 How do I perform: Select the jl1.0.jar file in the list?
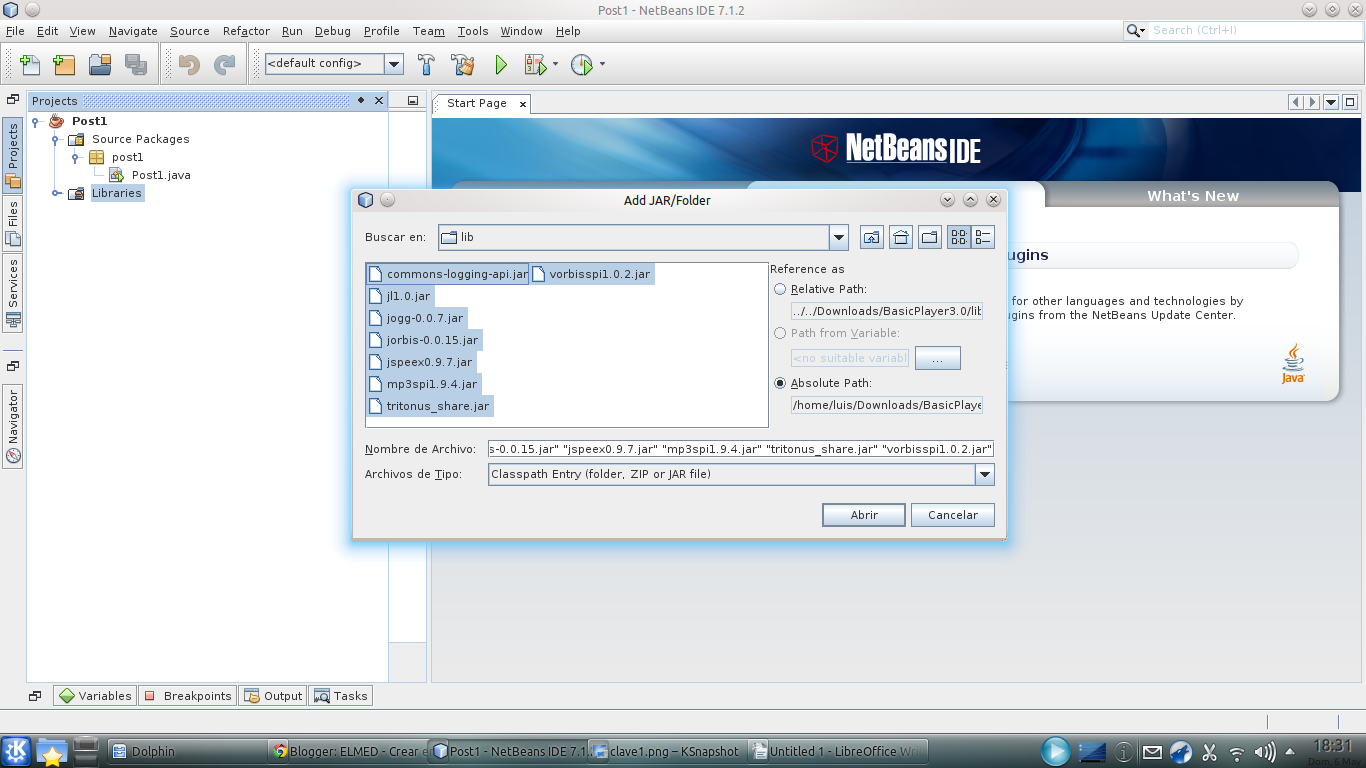409,295
